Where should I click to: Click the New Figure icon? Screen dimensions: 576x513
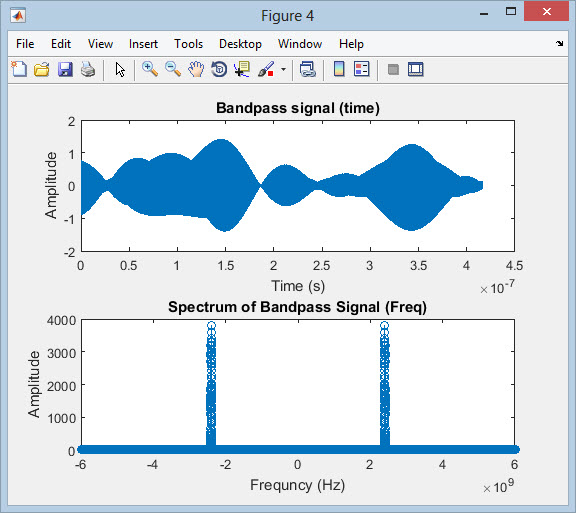pos(19,69)
